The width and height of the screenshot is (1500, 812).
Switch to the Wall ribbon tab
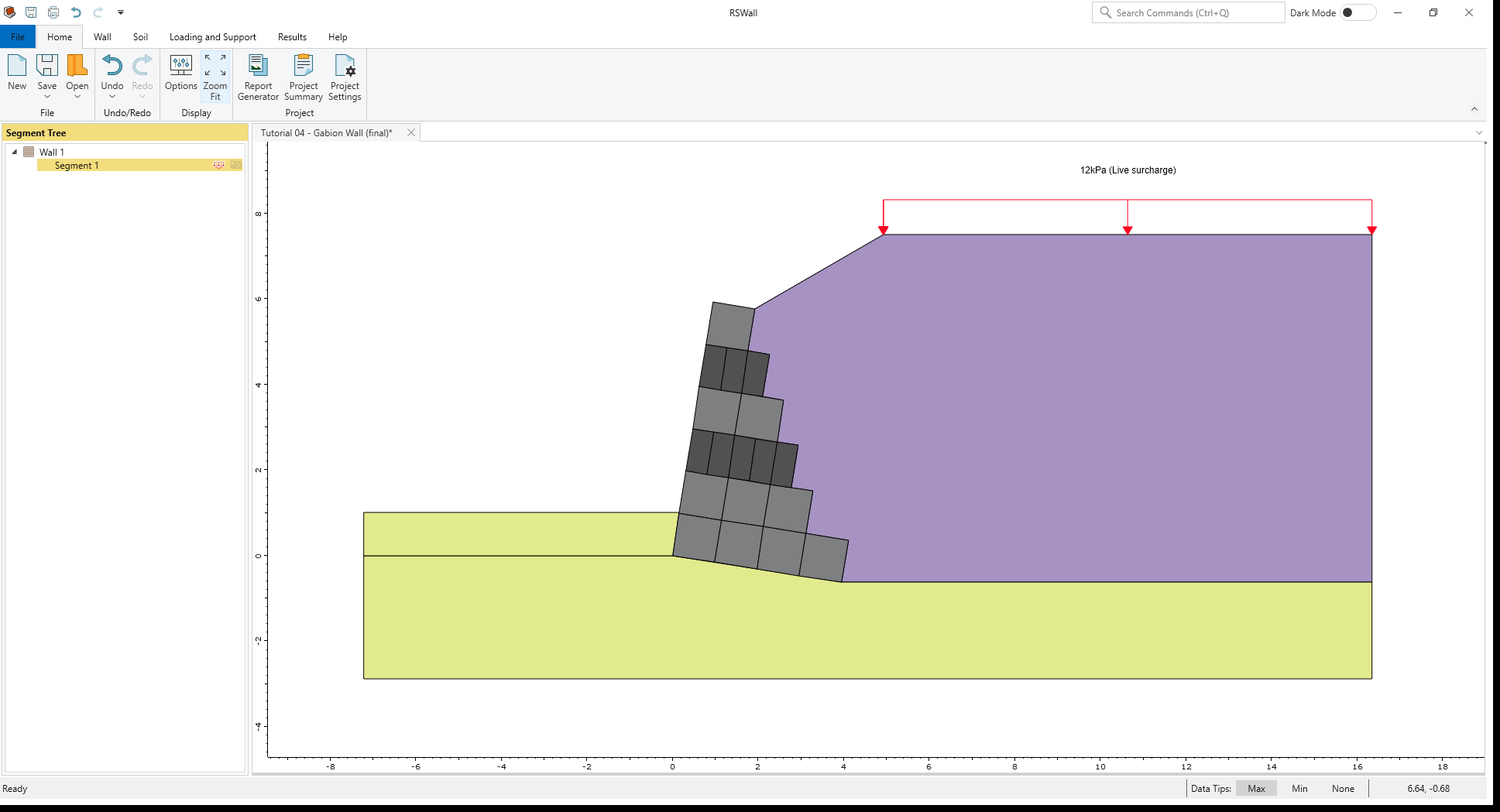pos(102,36)
